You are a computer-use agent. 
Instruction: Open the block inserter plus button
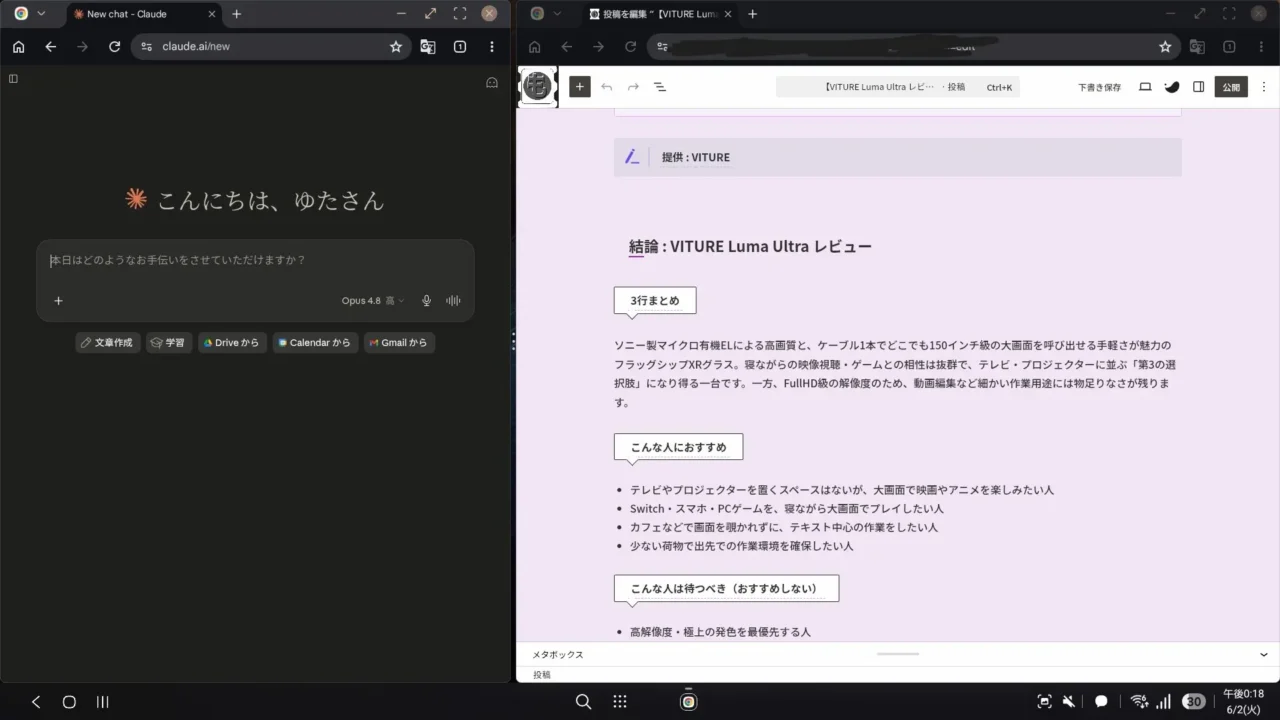click(x=580, y=87)
